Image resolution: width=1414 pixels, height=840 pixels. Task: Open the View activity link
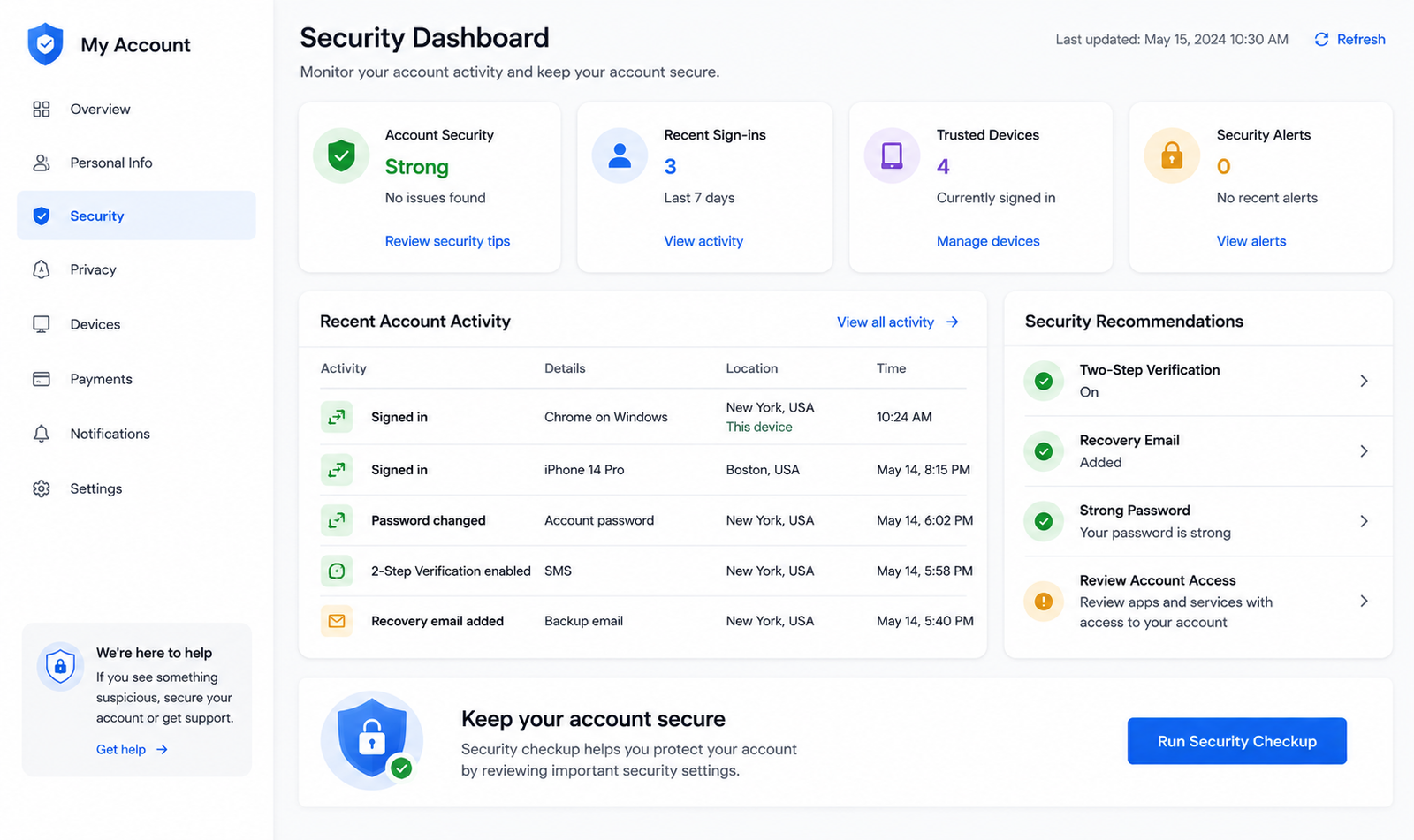coord(703,241)
